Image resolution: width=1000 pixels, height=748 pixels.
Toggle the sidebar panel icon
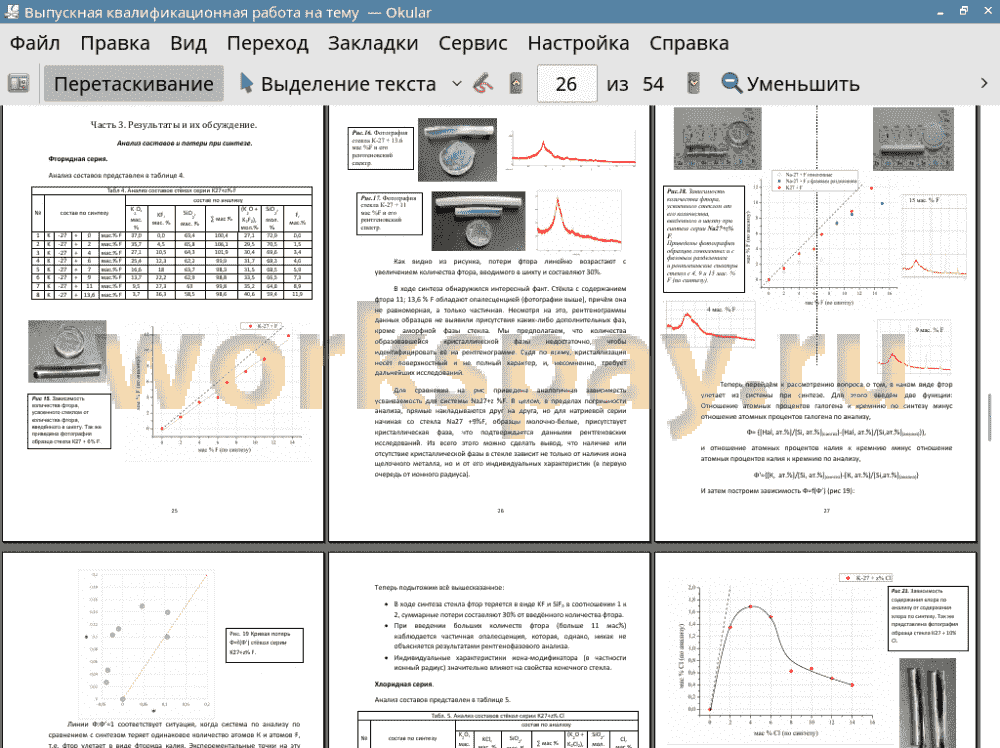point(18,84)
